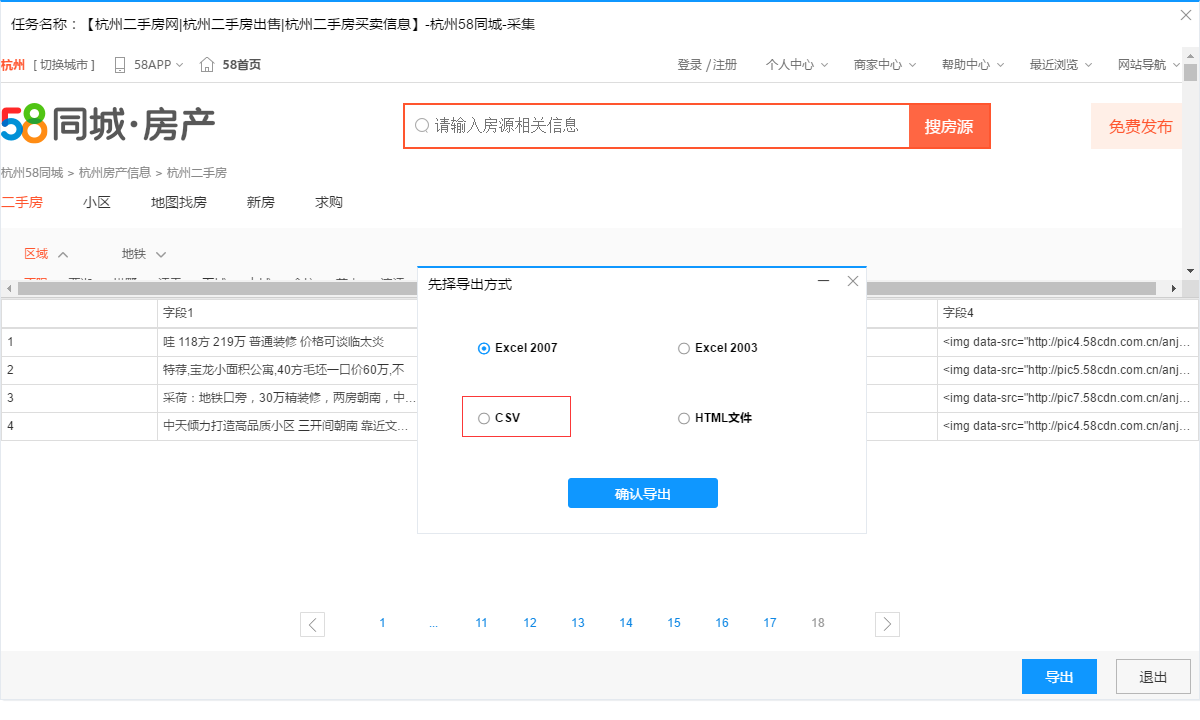Click the vertical scrollbar down arrow
Image resolution: width=1200 pixels, height=720 pixels.
click(1190, 270)
